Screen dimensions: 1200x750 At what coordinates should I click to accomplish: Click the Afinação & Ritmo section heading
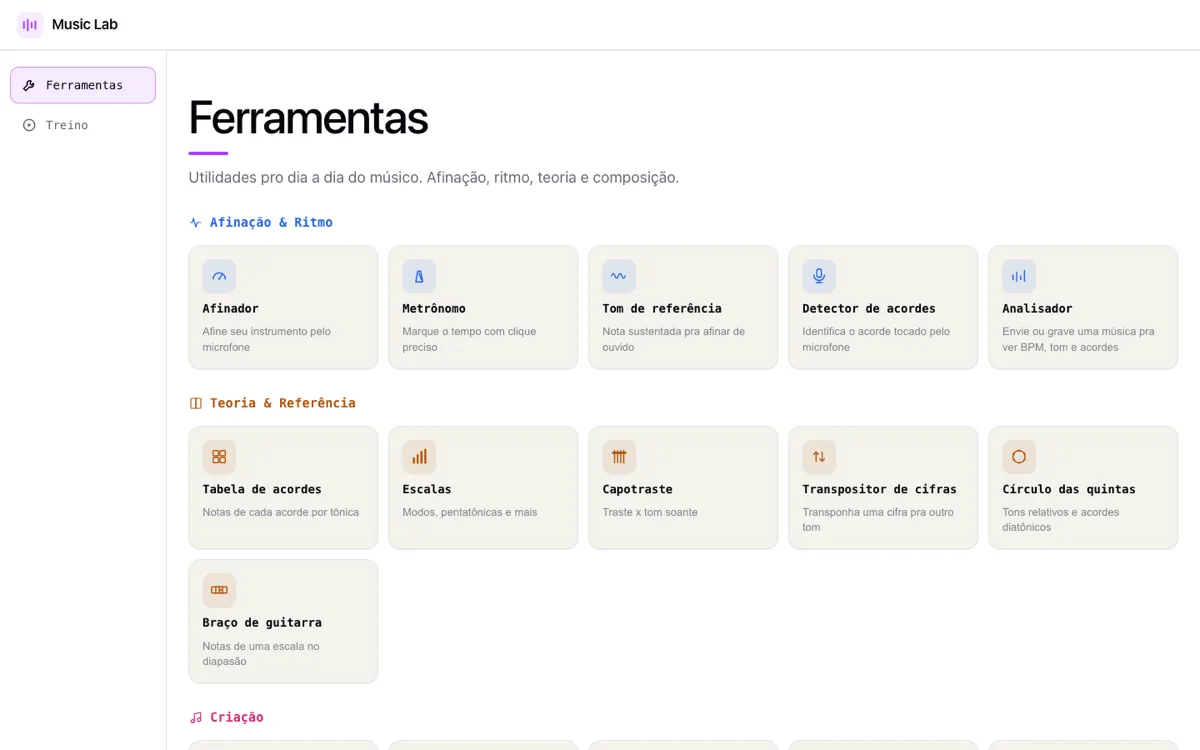pyautogui.click(x=271, y=223)
